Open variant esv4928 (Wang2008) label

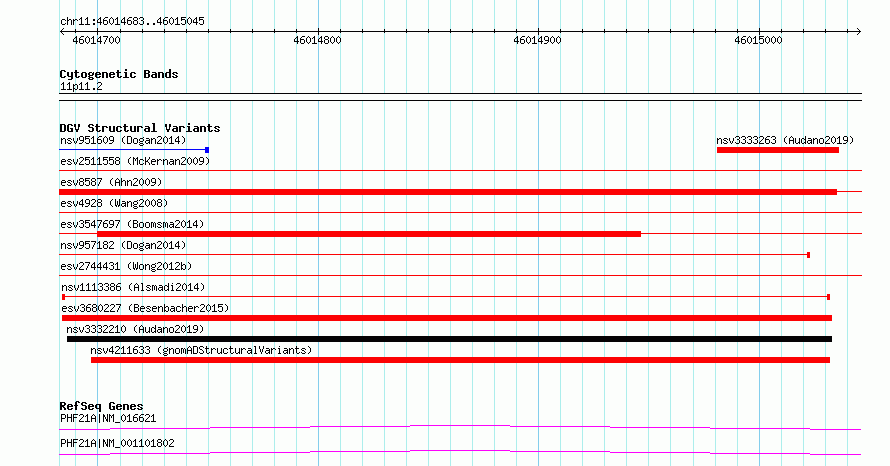click(x=114, y=203)
